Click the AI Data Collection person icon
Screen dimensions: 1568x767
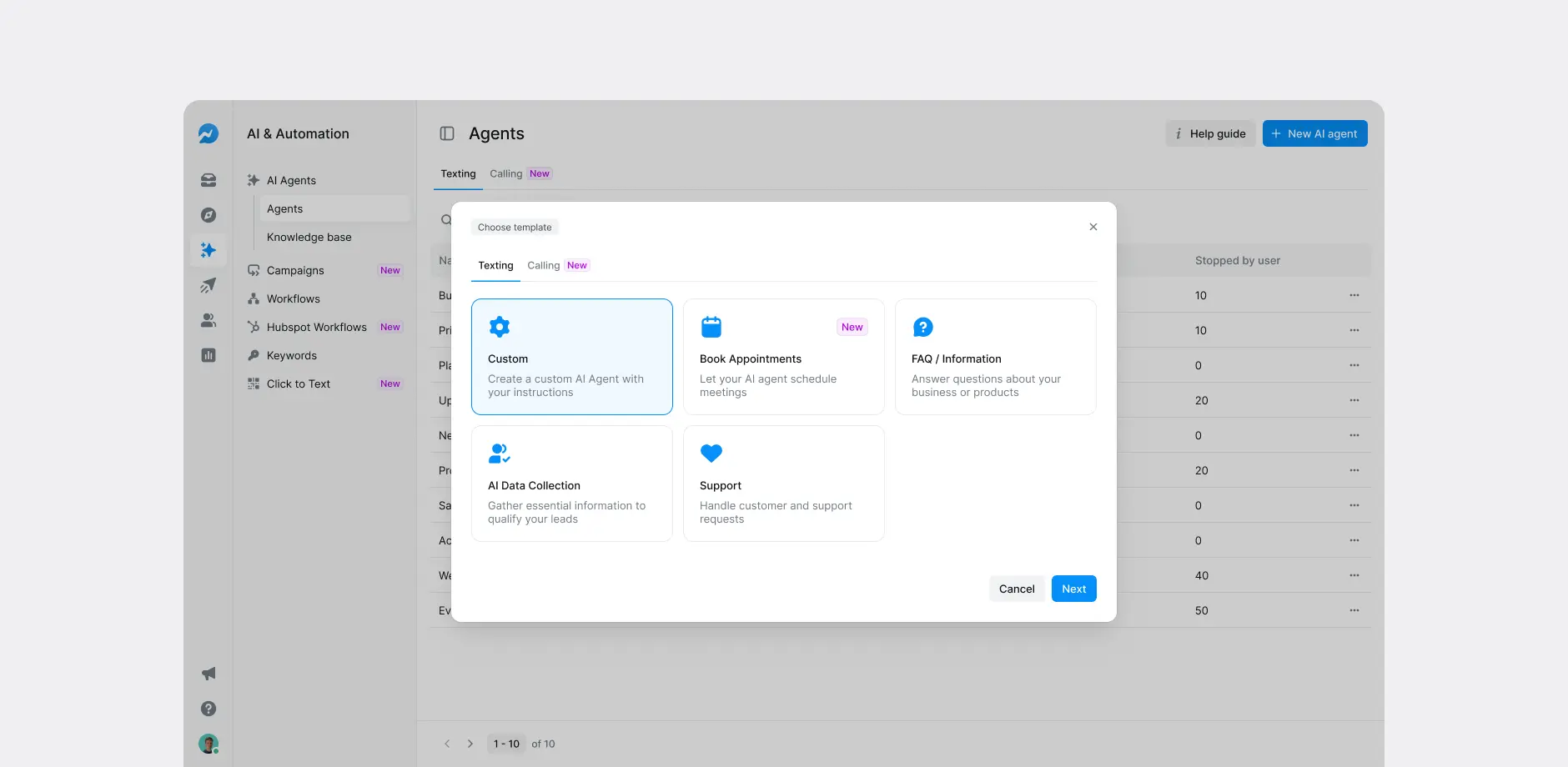[500, 454]
